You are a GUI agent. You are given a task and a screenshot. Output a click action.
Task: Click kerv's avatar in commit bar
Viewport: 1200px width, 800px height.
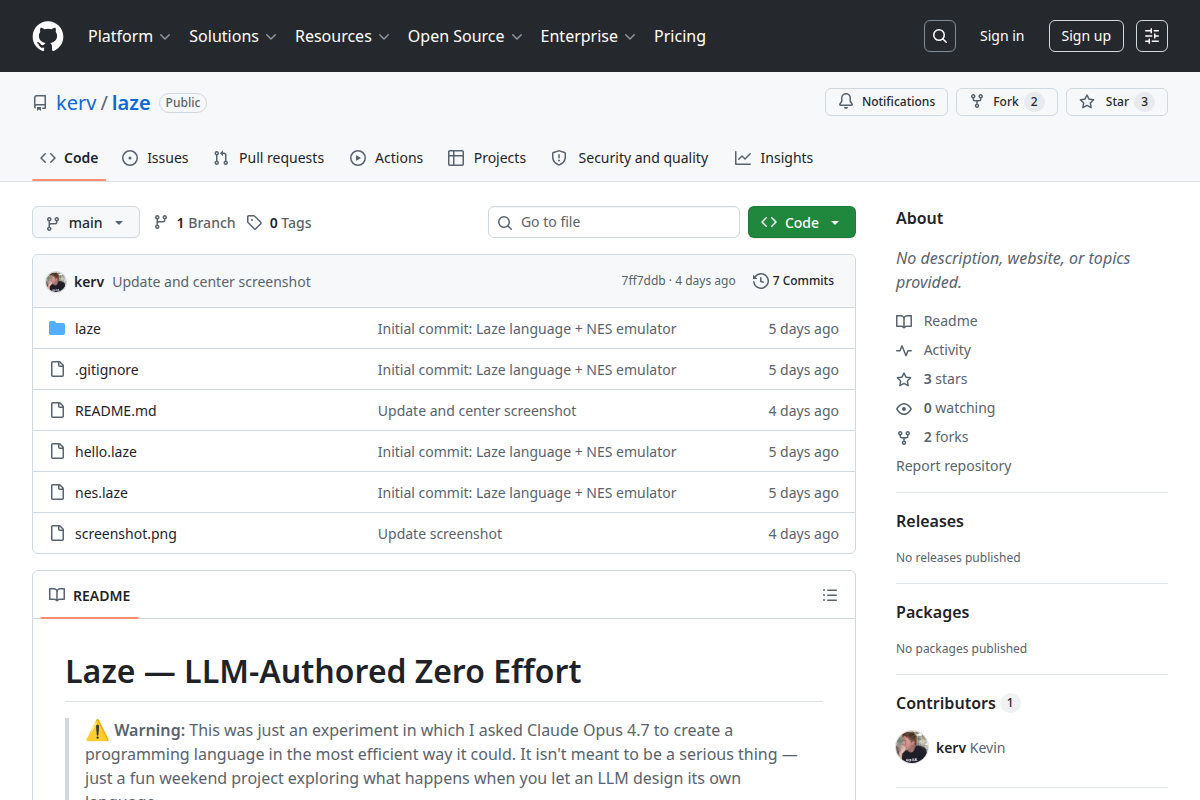(56, 282)
